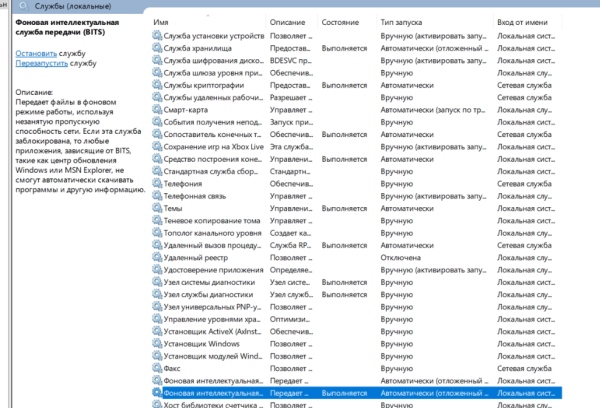Viewport: 600px width, 408px height.
Task: Click Создает ка... description cell
Action: click(290, 233)
